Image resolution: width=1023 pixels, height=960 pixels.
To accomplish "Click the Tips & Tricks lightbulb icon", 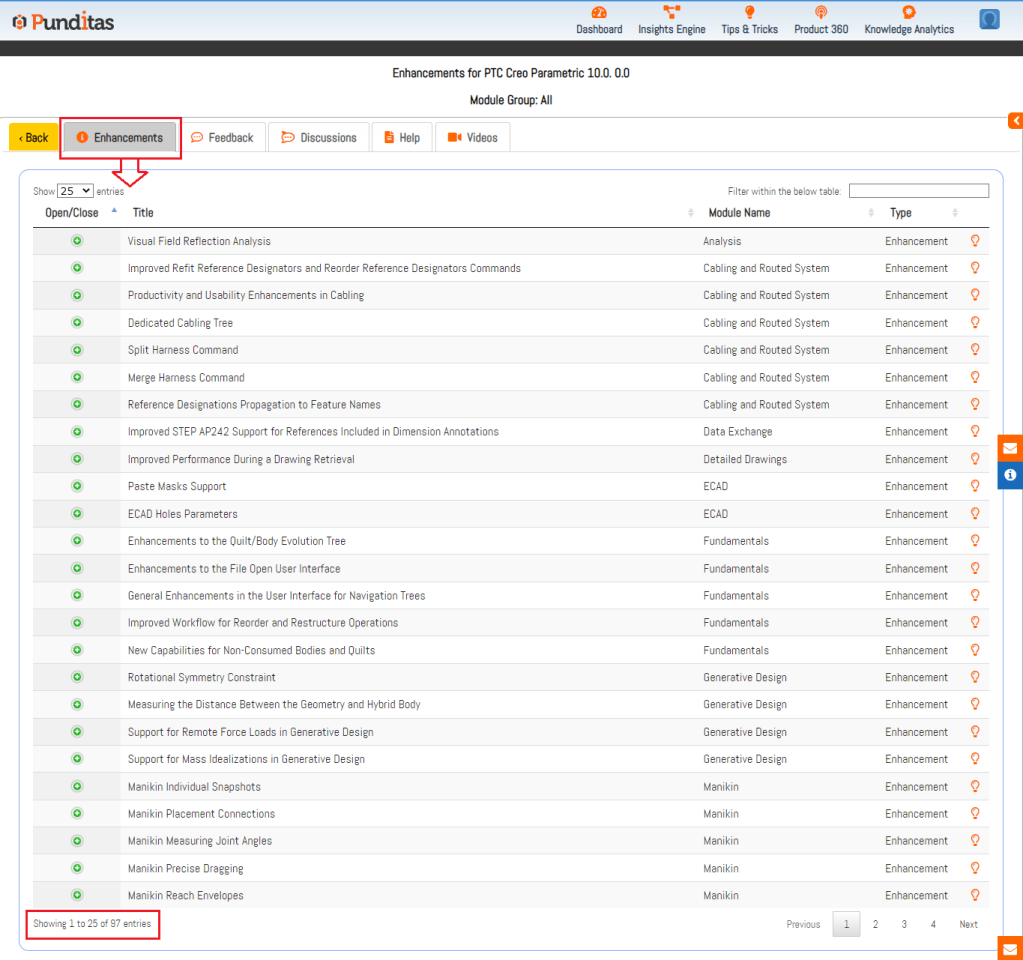I will coord(749,13).
